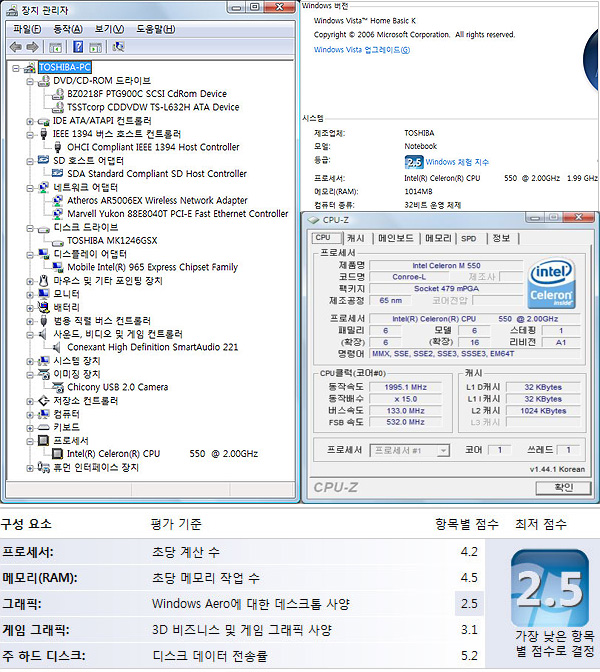This screenshot has height=672, width=600.
Task: Click the 프로세서 score 4.2 cell
Action: pyautogui.click(x=469, y=552)
